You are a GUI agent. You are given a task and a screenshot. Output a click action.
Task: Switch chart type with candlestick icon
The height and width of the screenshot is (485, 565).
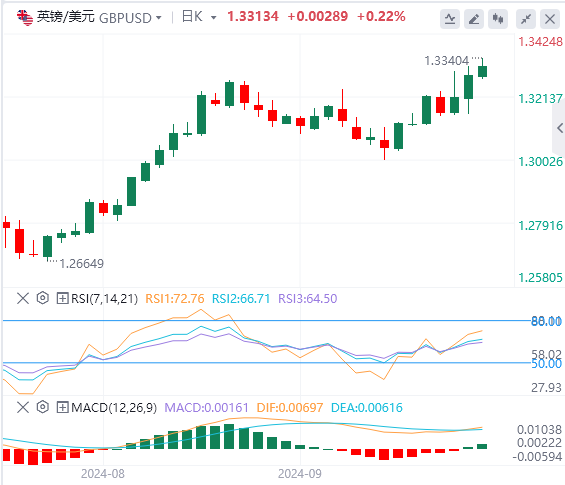click(498, 19)
